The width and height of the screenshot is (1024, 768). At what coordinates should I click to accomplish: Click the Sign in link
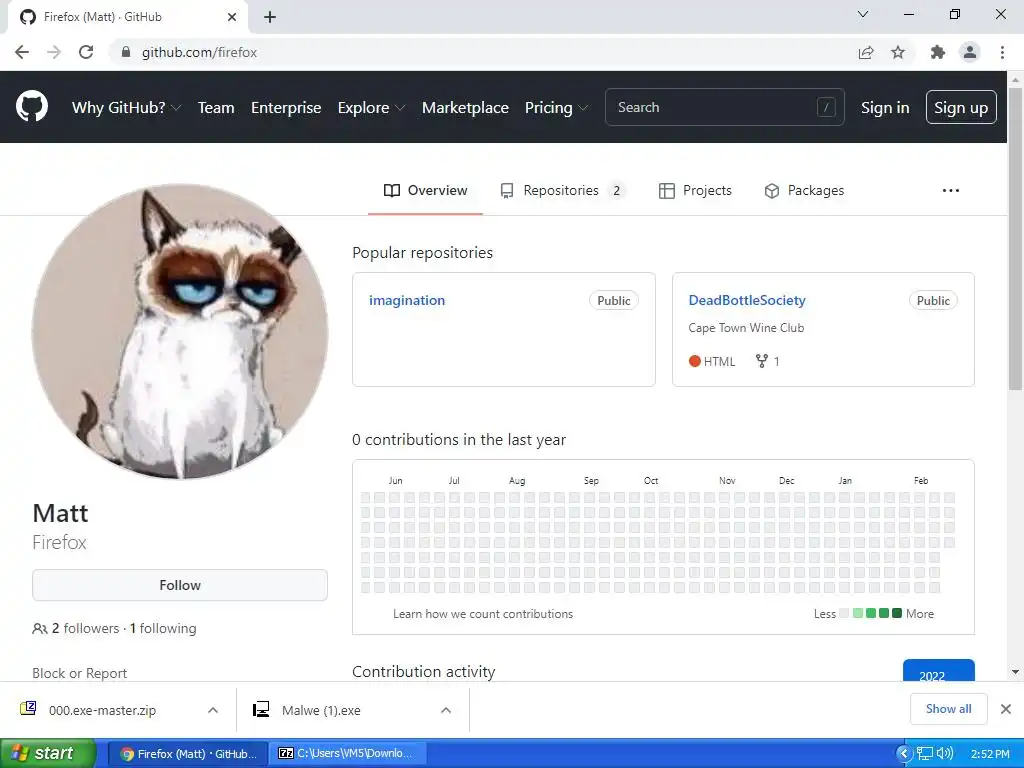point(885,108)
